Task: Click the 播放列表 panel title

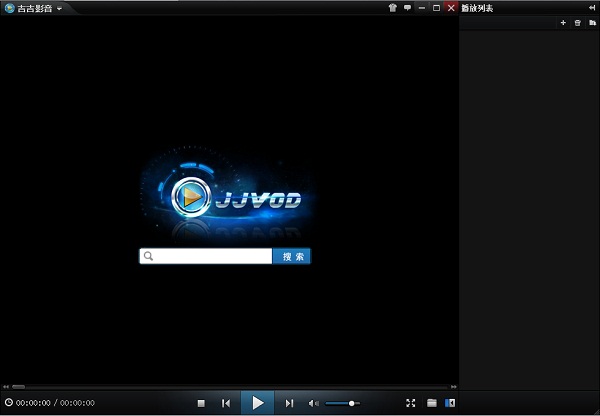Action: point(477,8)
